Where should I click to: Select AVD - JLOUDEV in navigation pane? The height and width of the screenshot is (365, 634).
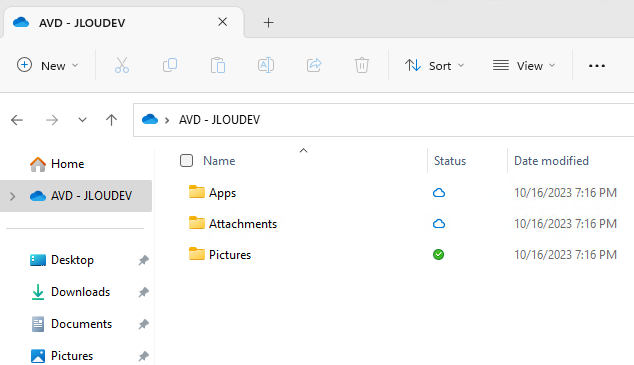coord(76,196)
